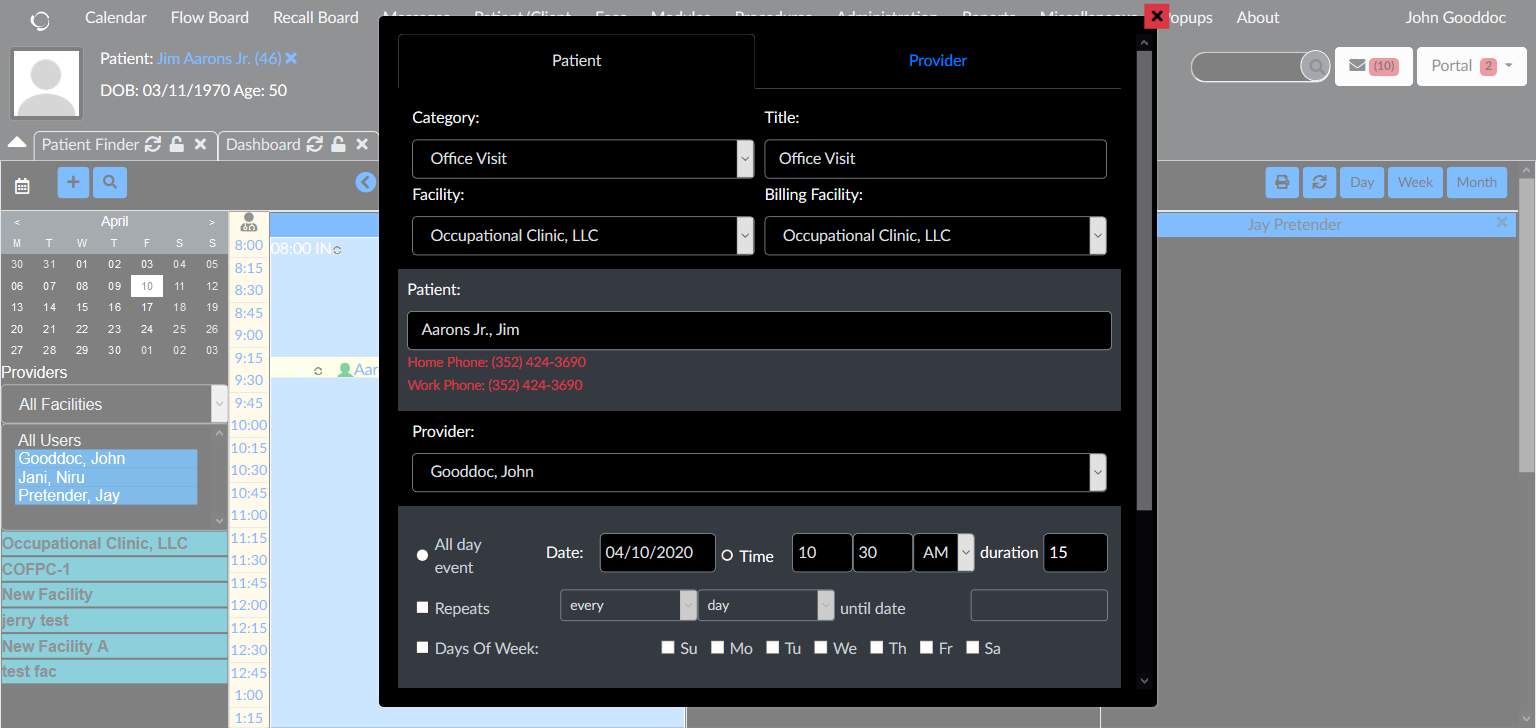Open the Recall Board menu

315,17
